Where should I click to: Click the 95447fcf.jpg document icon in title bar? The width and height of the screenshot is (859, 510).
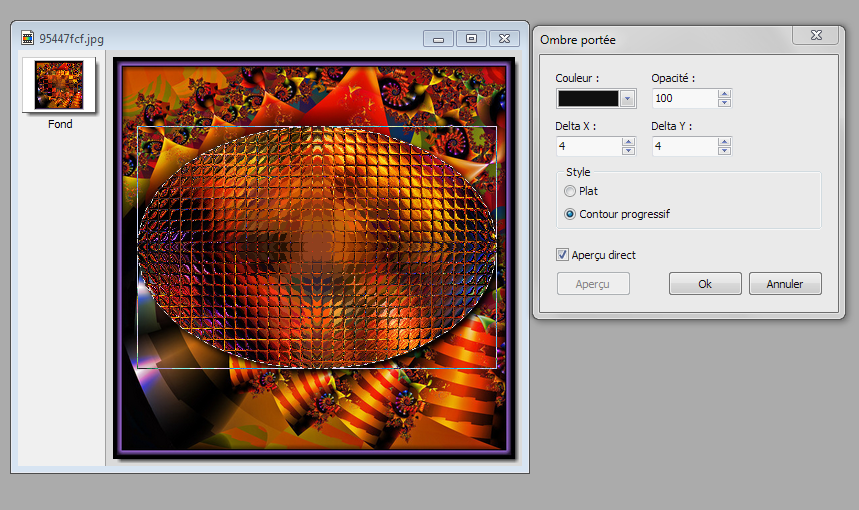(x=29, y=39)
